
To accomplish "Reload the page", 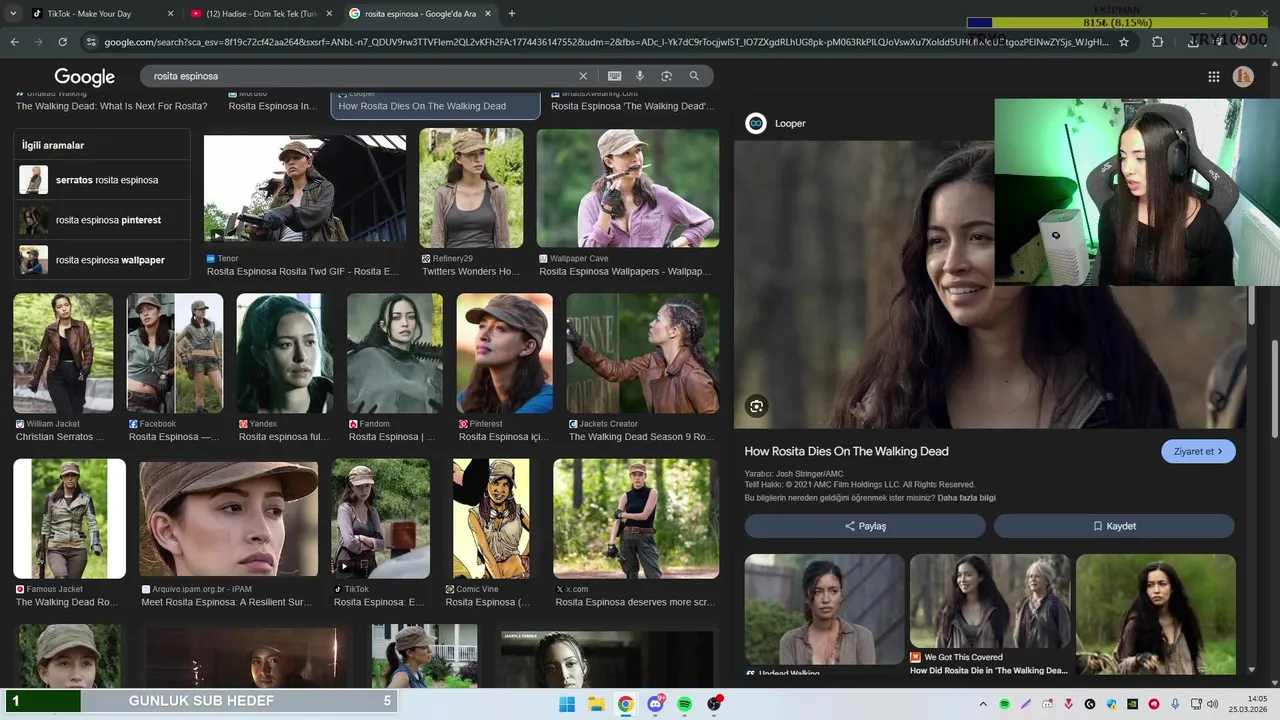I will click(62, 42).
